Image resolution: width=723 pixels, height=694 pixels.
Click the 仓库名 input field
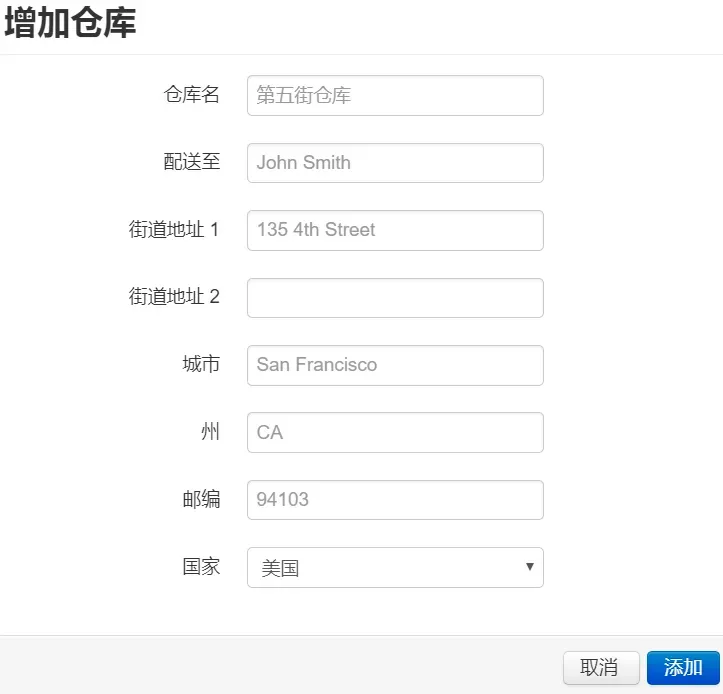pyautogui.click(x=395, y=95)
